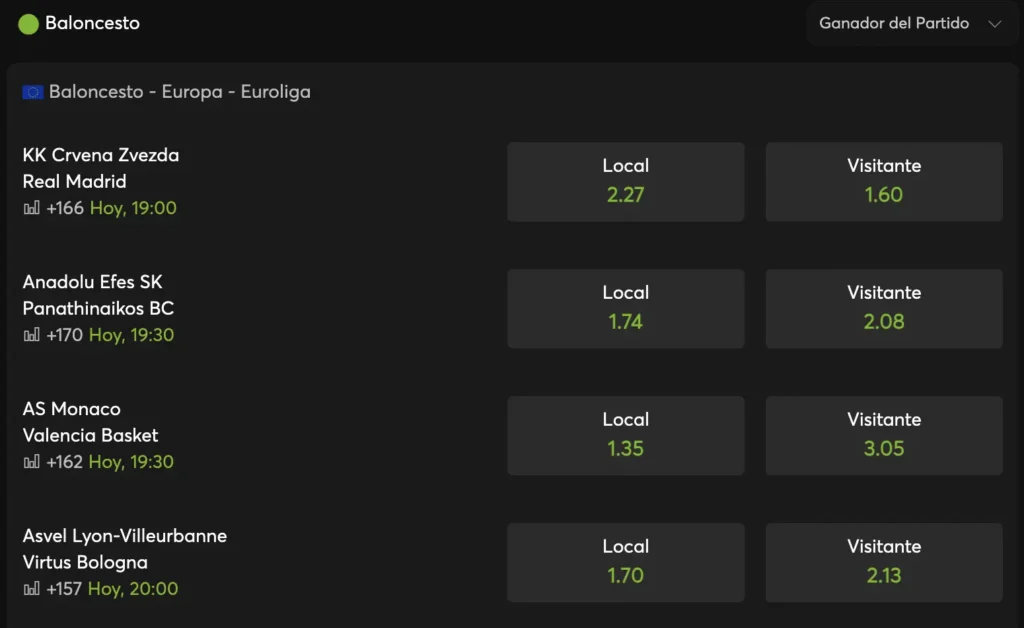This screenshot has height=628, width=1024.
Task: Open the Ganador del Partido market dropdown
Action: point(909,24)
